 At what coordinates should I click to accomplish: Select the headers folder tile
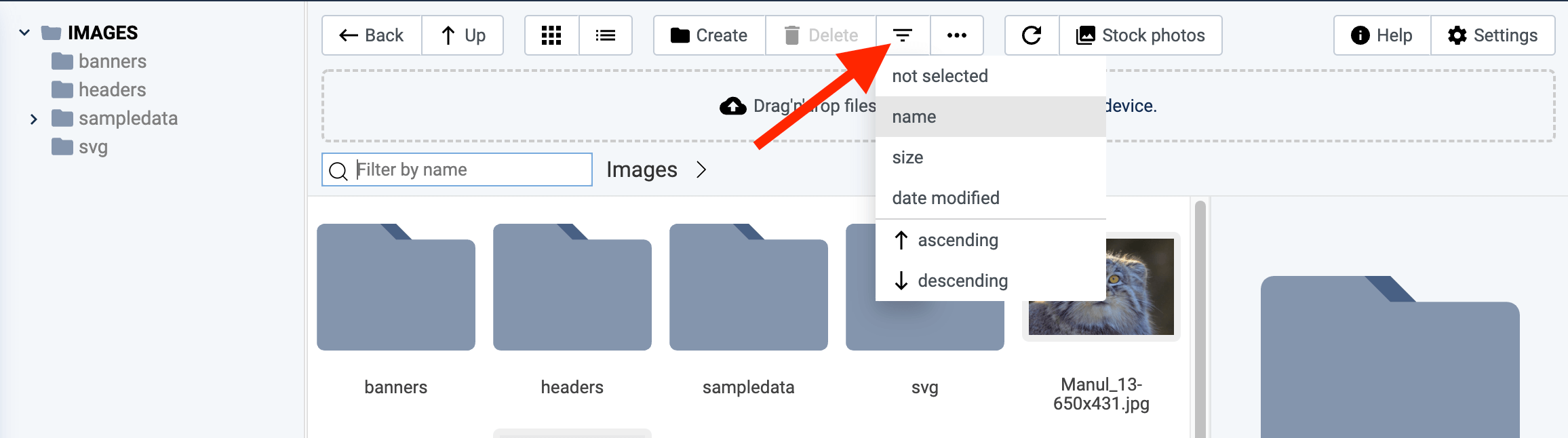[x=572, y=287]
